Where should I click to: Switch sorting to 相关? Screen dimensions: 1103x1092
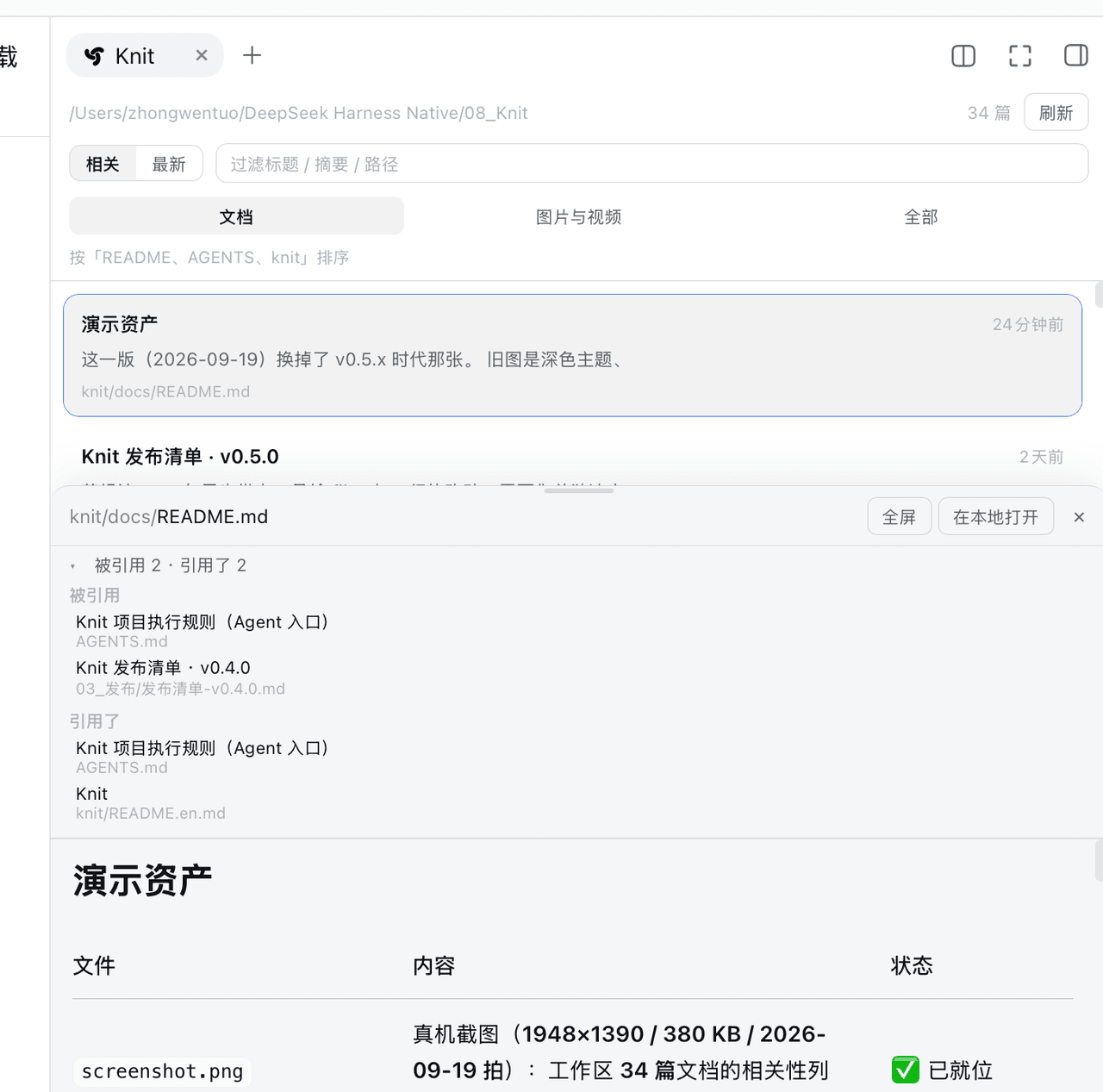click(103, 164)
